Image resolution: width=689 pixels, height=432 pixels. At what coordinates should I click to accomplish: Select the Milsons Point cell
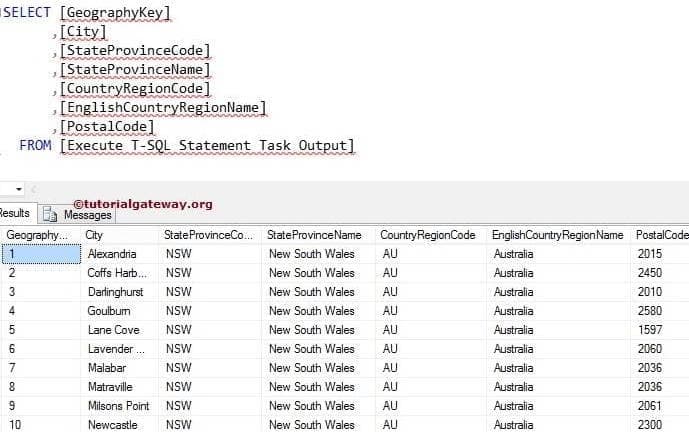pos(120,406)
